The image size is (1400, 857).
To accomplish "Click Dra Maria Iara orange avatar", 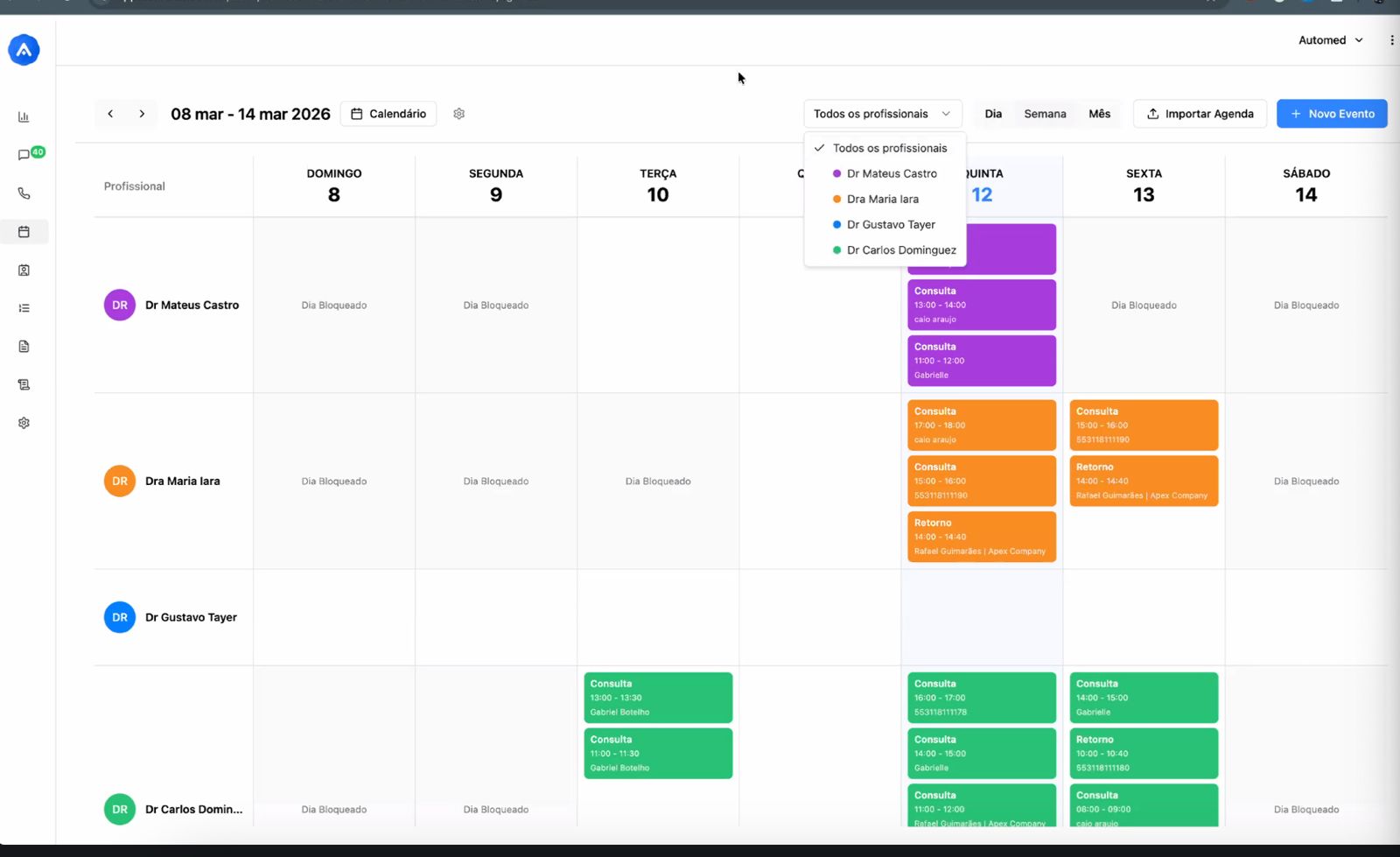I will coord(120,481).
